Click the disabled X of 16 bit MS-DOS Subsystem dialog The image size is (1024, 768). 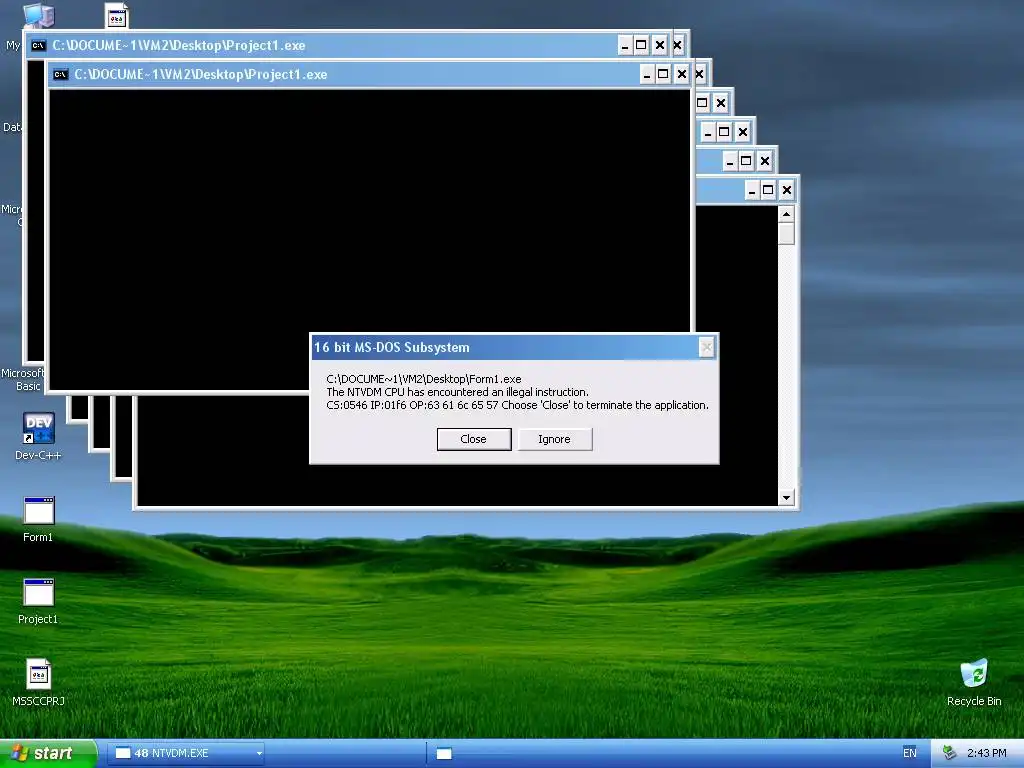(706, 347)
